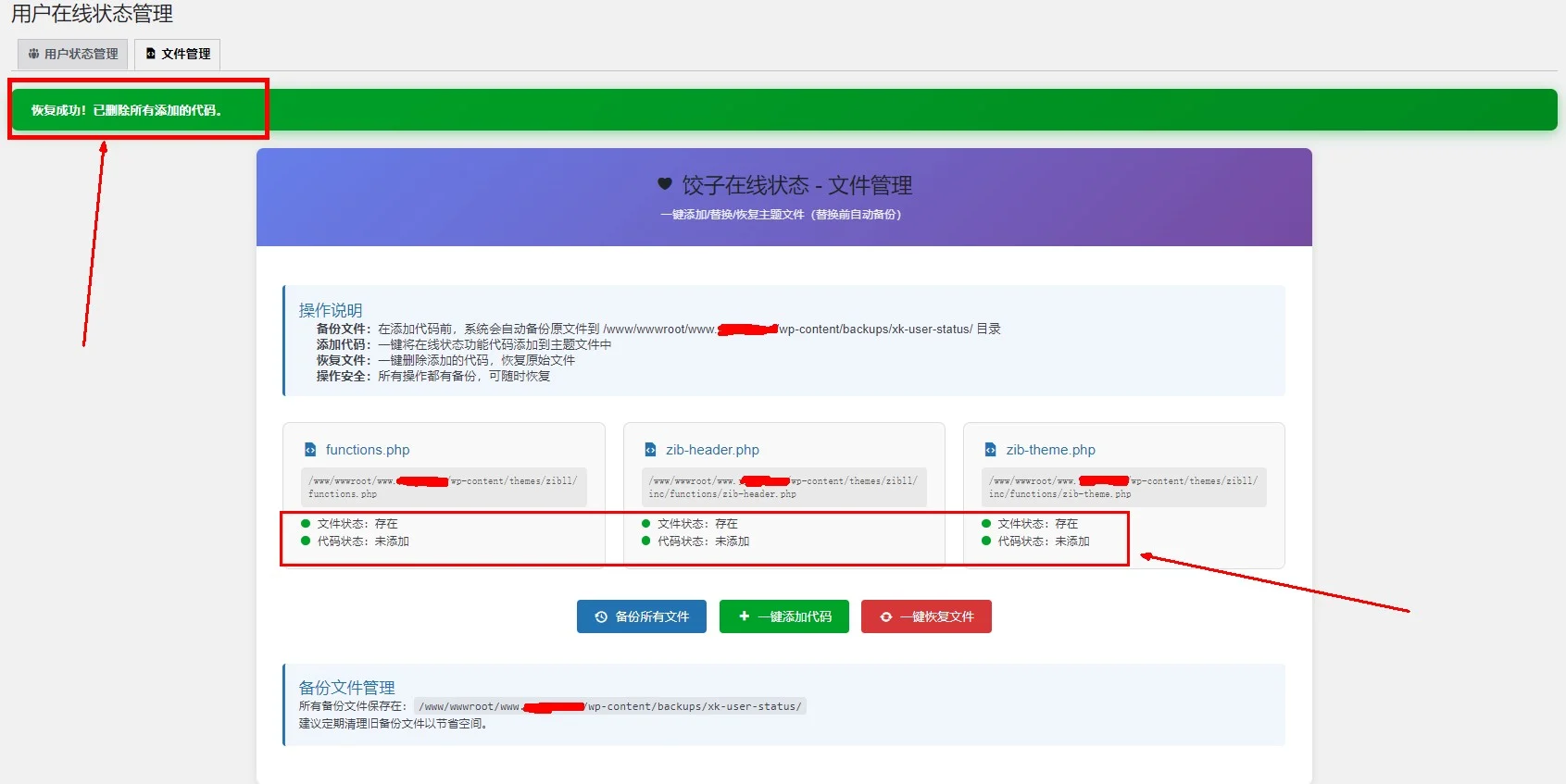
Task: Click the backup directory path under 备份文件管理
Action: point(610,706)
